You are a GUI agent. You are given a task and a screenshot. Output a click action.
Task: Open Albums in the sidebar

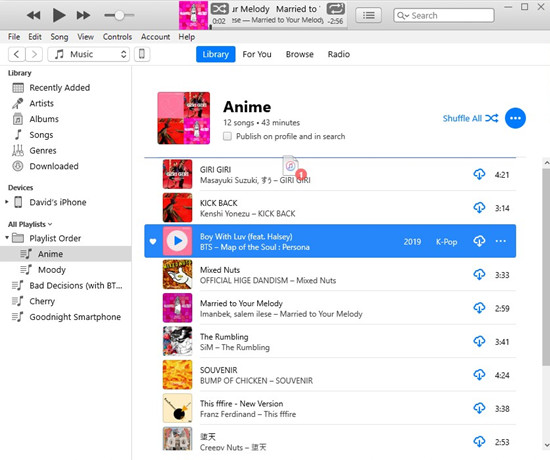coord(44,119)
